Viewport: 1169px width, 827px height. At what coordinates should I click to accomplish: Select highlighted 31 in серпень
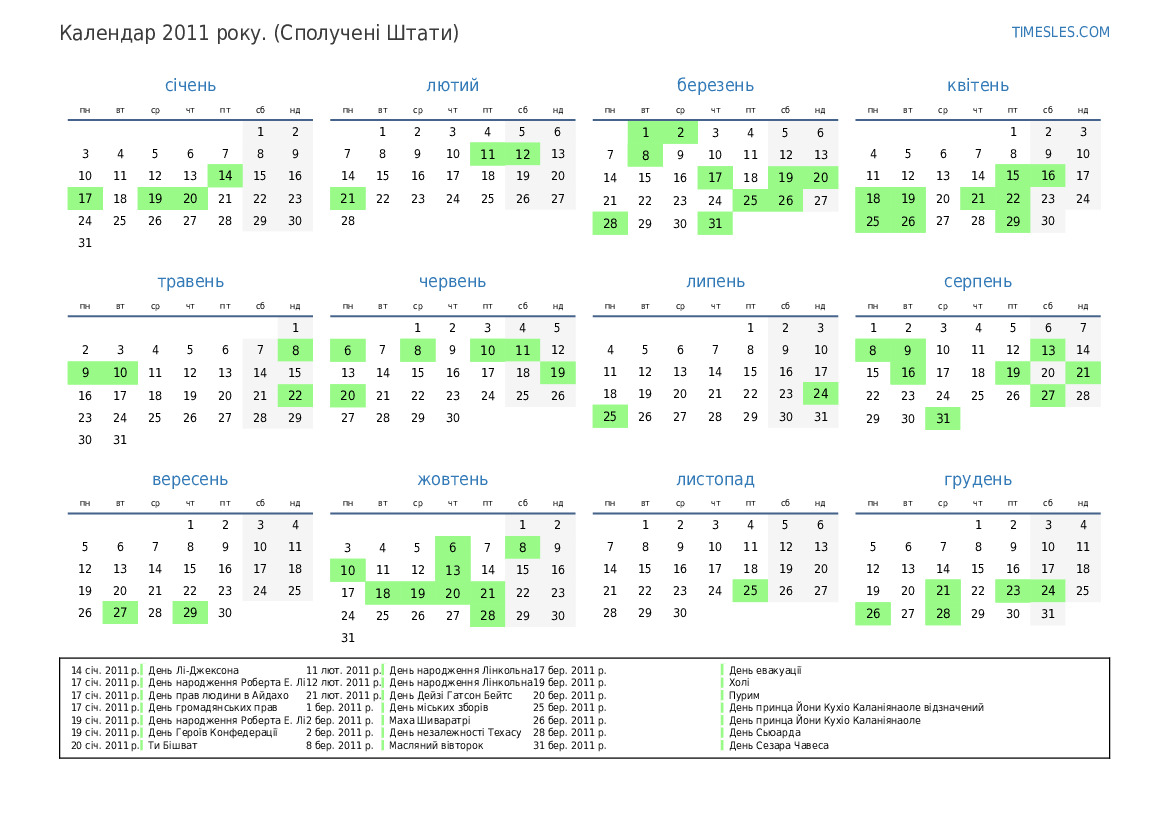[943, 419]
